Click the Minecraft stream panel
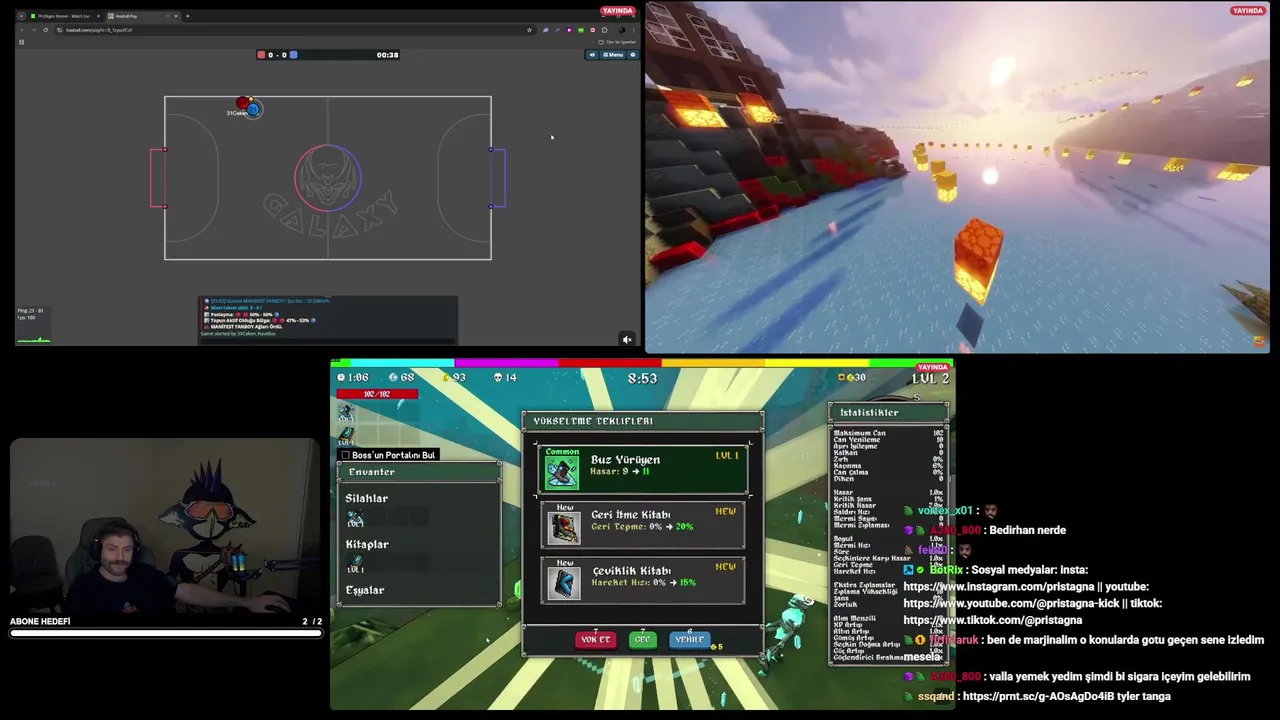The width and height of the screenshot is (1280, 720). point(957,177)
